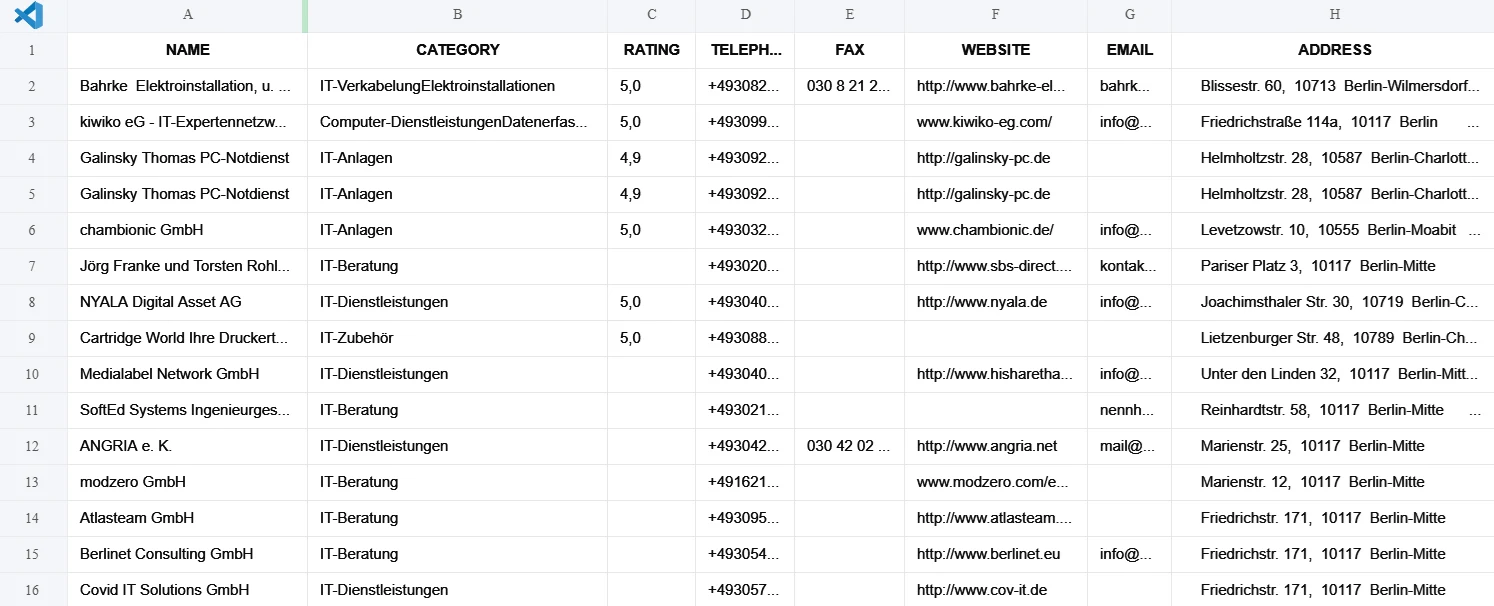Click the EMAIL header cell

[1130, 50]
